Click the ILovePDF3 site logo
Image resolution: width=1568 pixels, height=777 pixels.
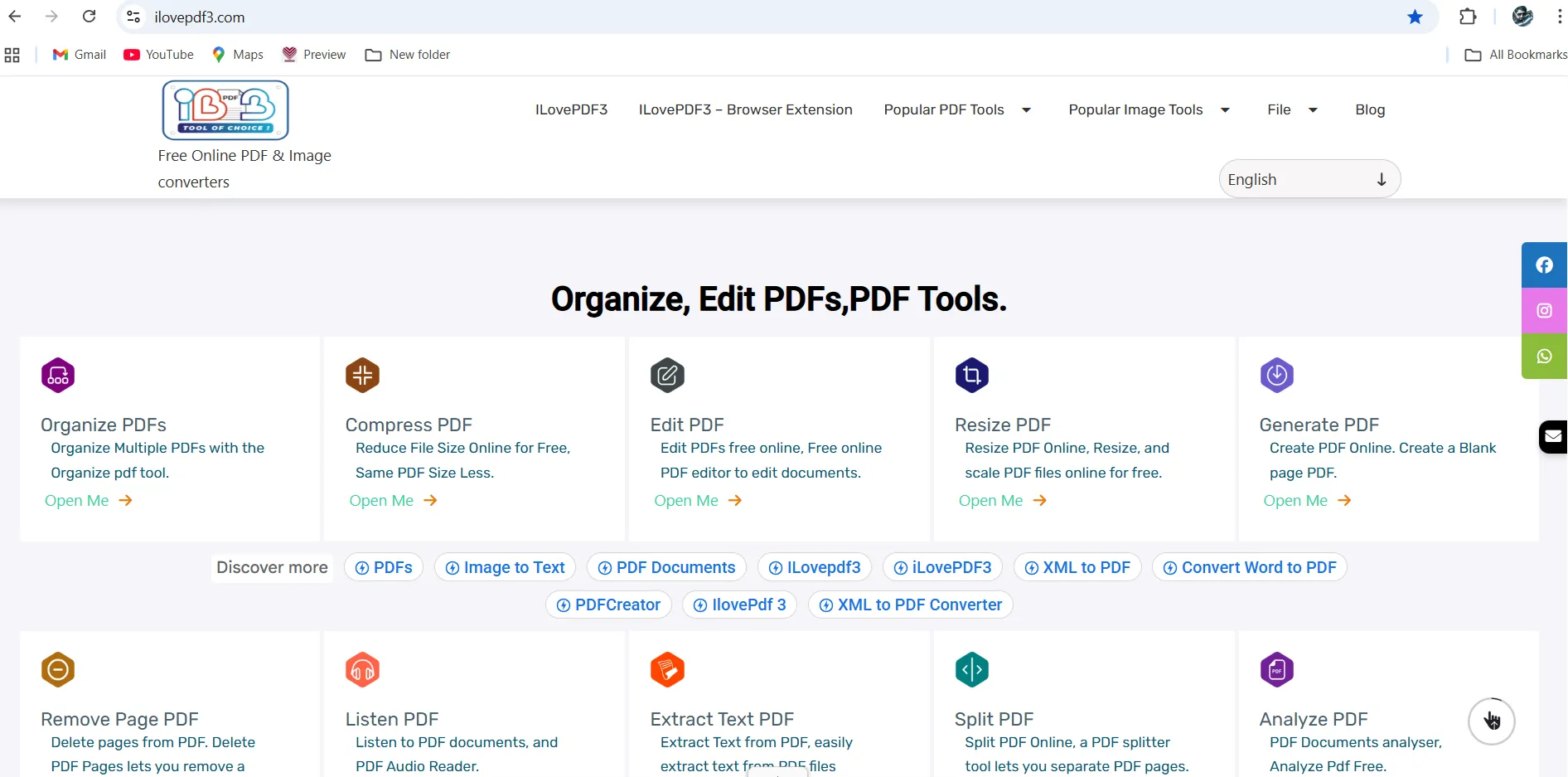pos(224,109)
